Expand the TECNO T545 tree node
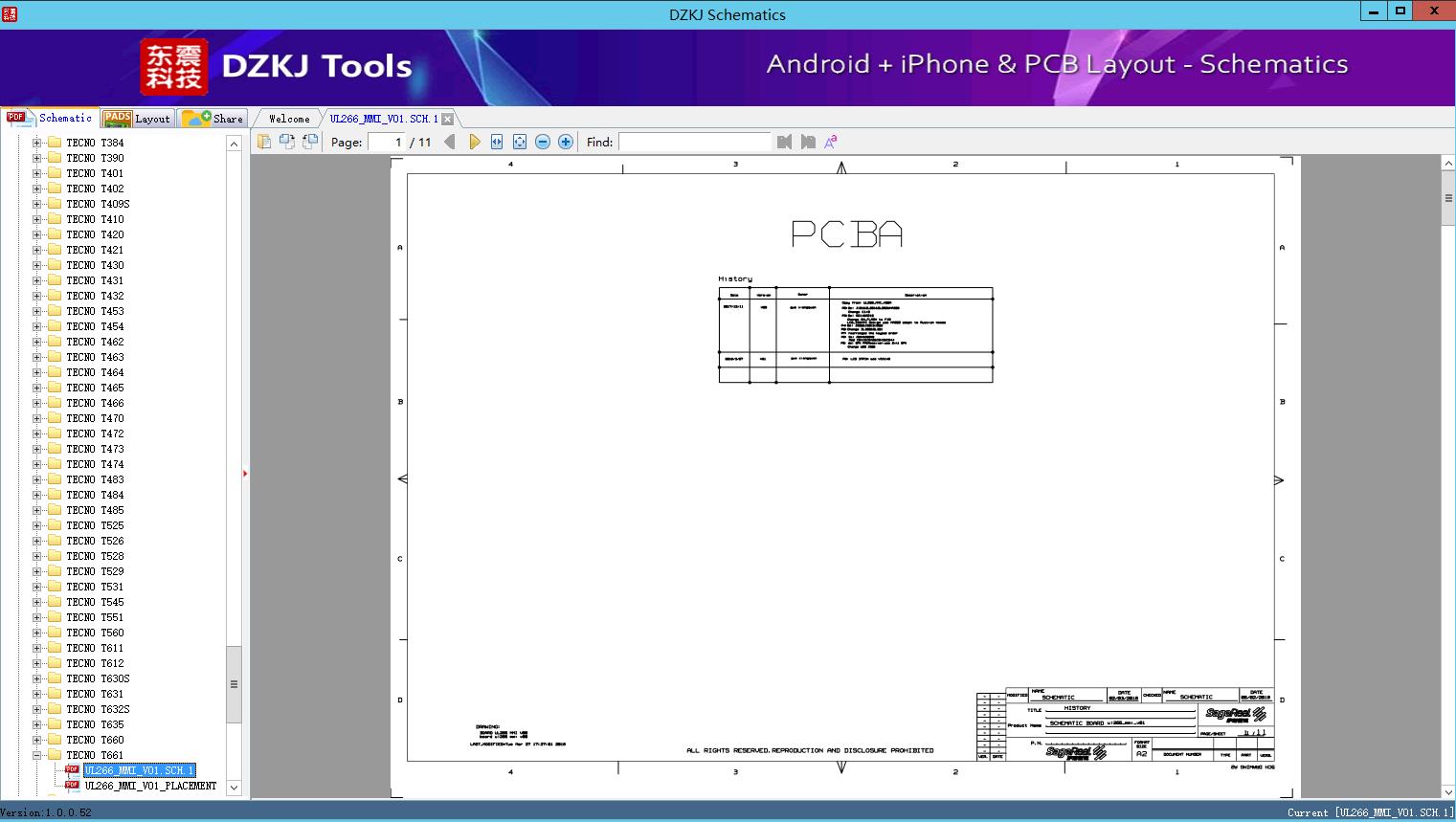The width and height of the screenshot is (1456, 822). coord(36,602)
